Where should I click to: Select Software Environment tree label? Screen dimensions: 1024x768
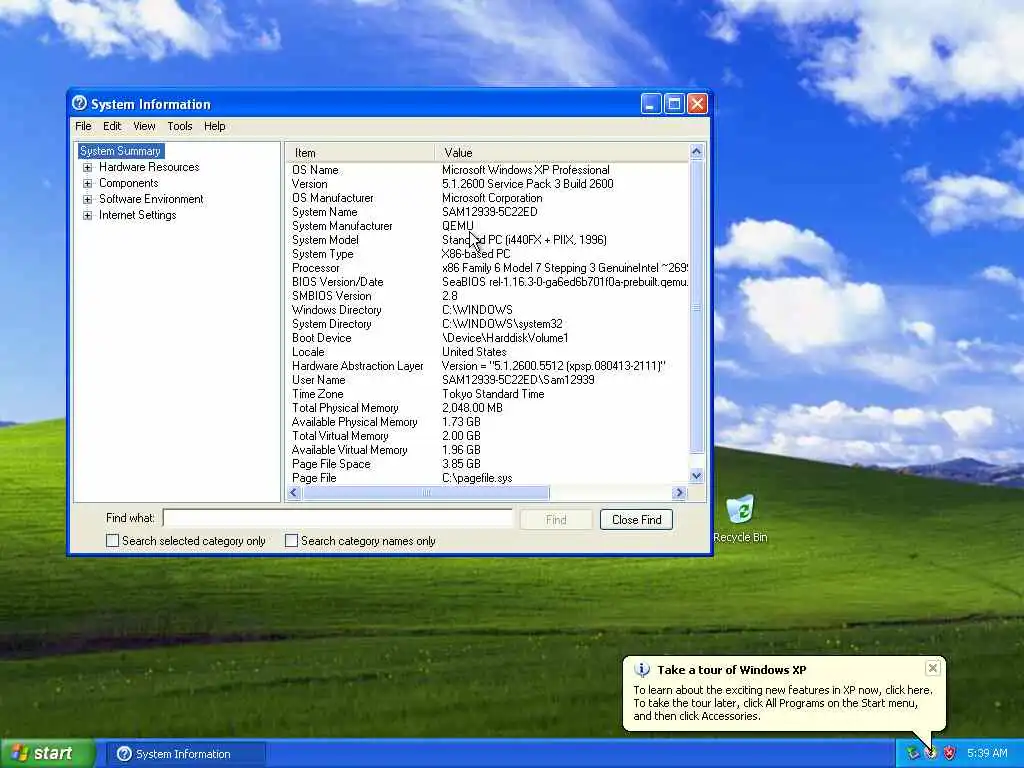[151, 199]
